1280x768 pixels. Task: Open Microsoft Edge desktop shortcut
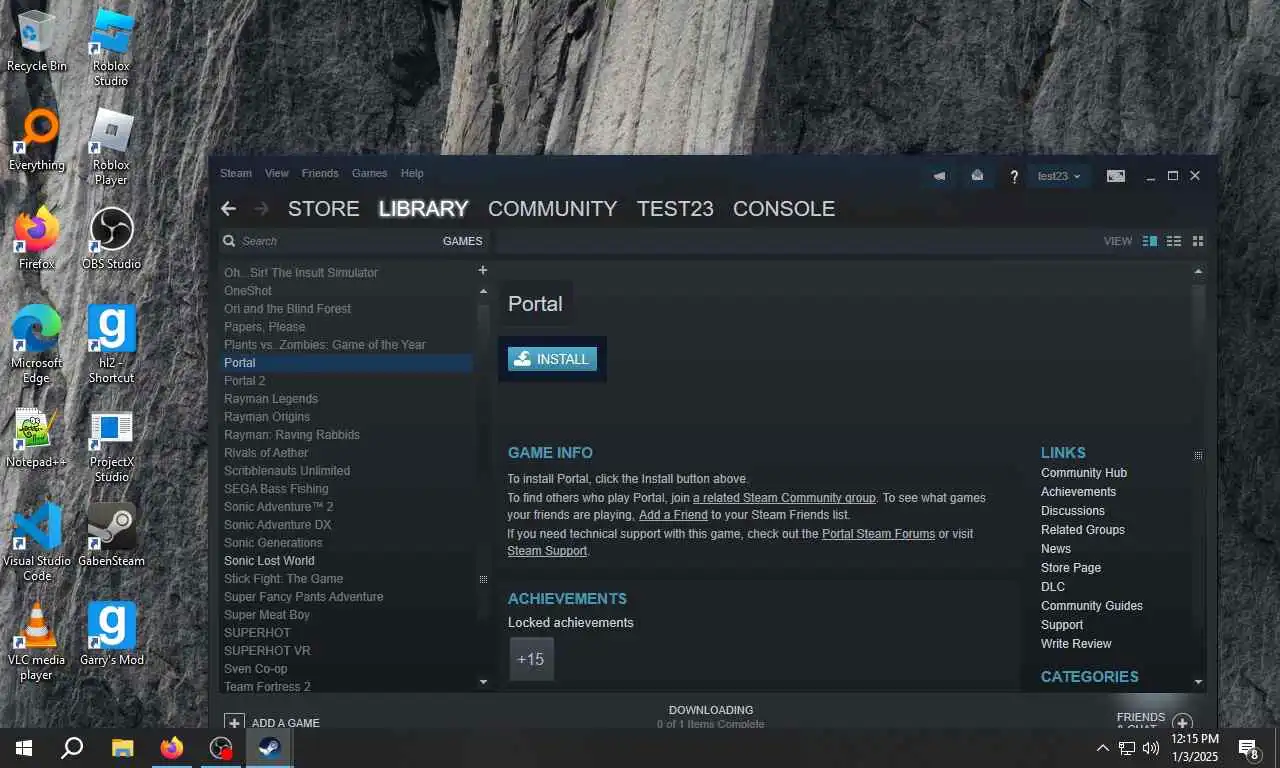[37, 345]
